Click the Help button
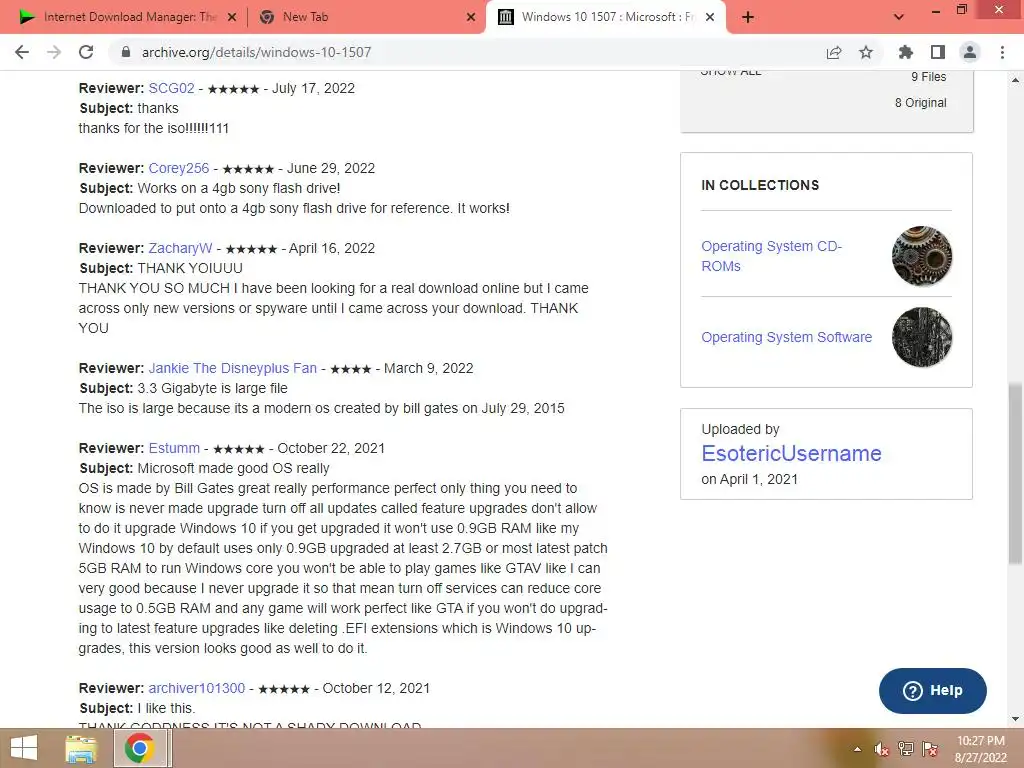 [x=932, y=690]
